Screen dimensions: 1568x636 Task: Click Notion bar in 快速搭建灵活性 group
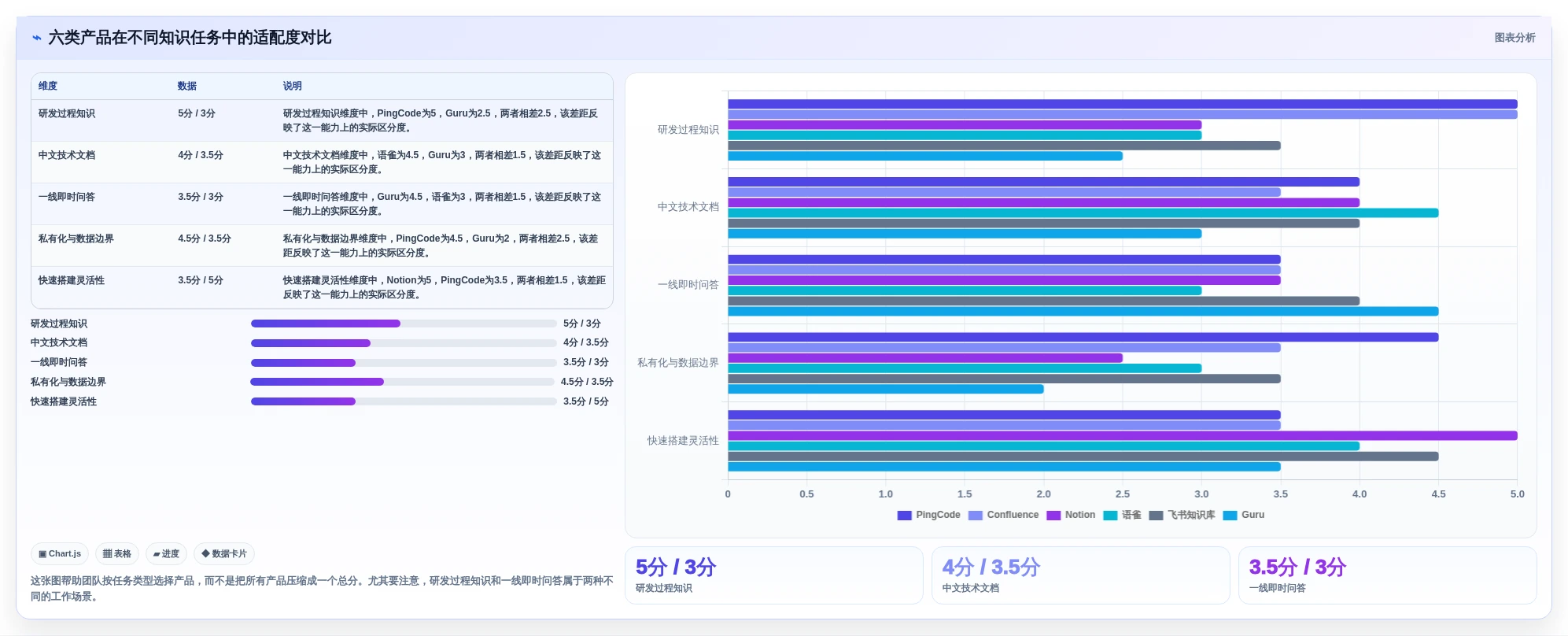pos(1122,436)
